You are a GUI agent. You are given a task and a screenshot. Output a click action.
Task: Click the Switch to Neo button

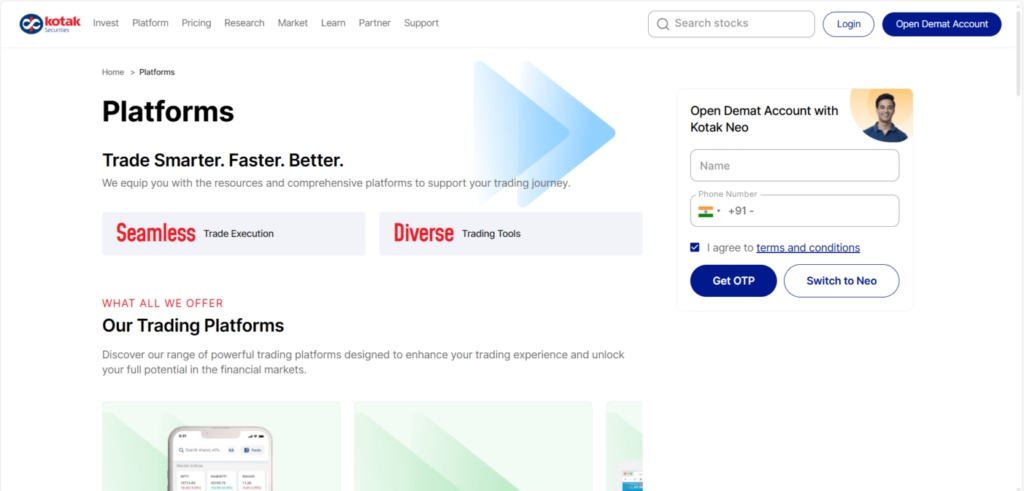[x=841, y=281]
